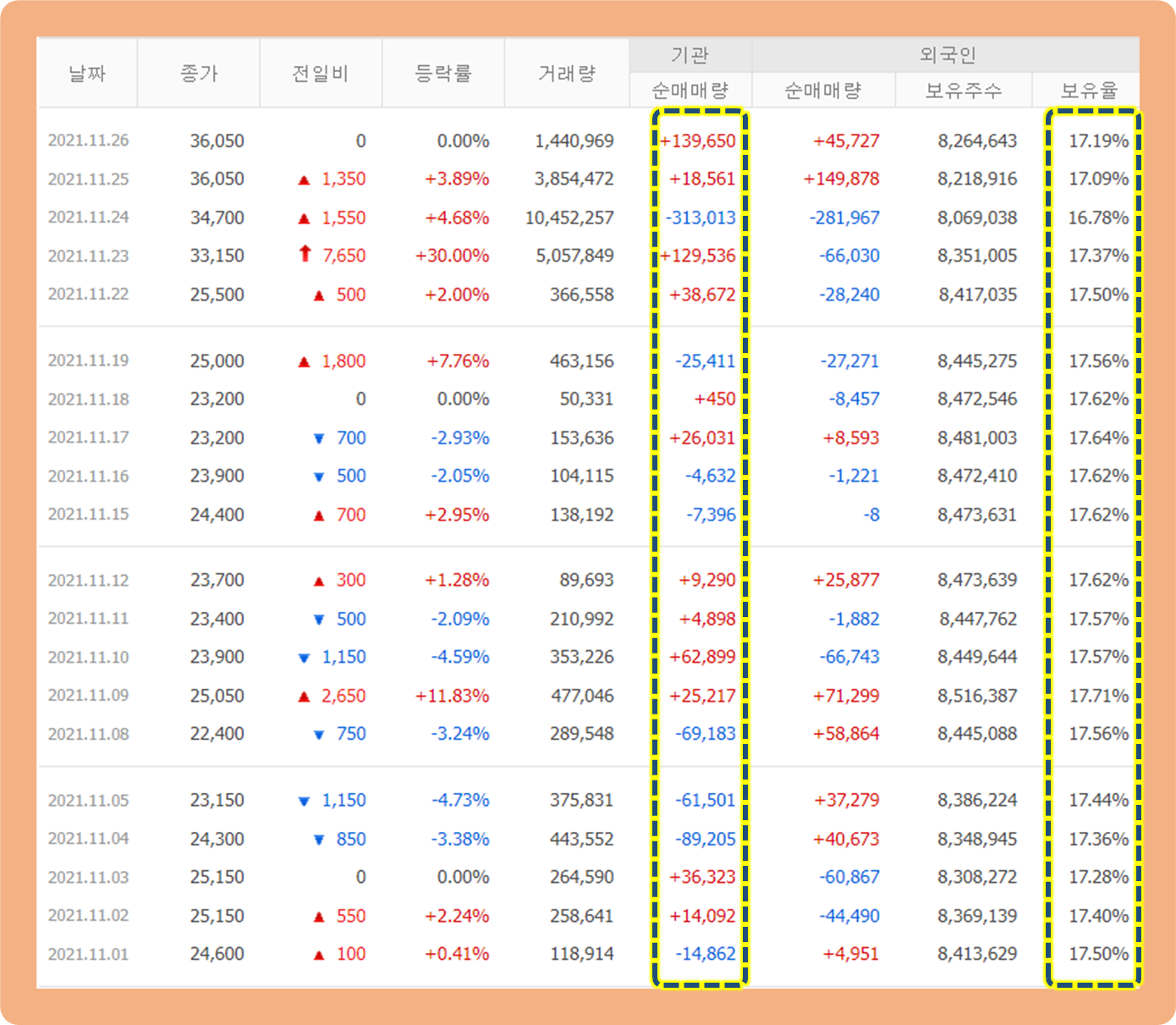This screenshot has height=1025, width=1176.
Task: Click holding ratio 17.71%
Action: 1098,696
